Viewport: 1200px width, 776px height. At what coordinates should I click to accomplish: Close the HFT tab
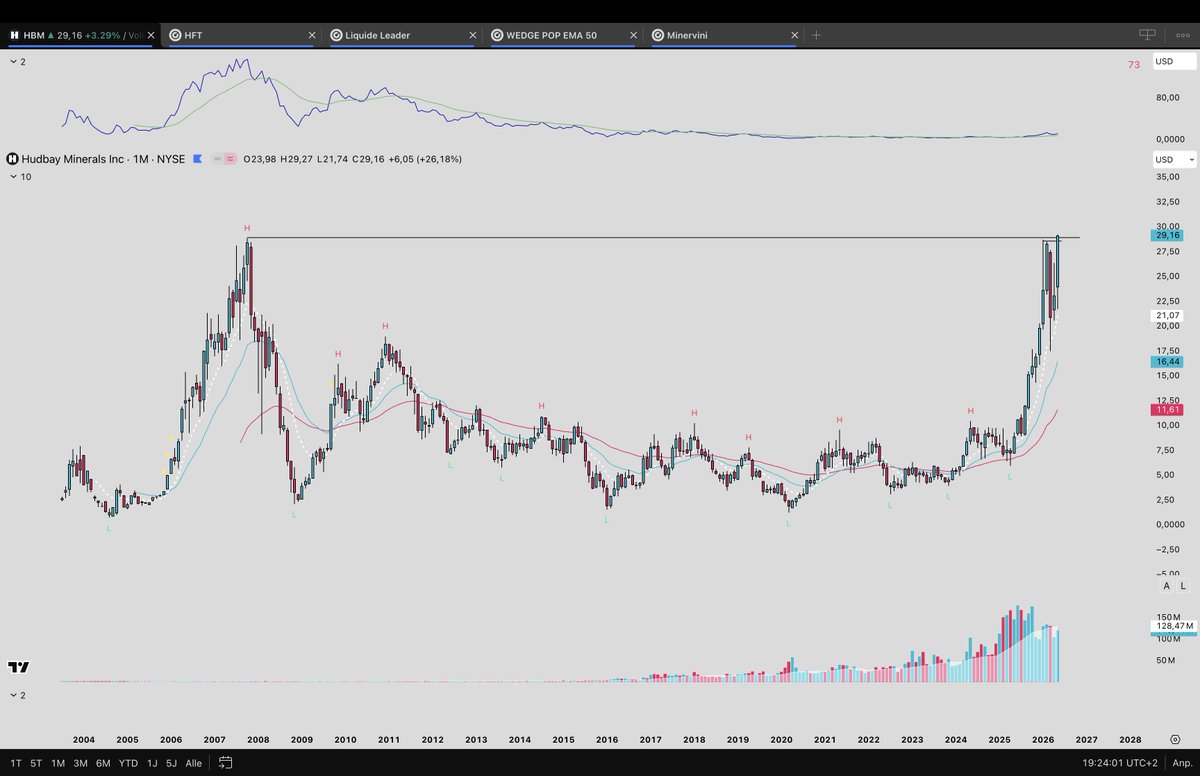[310, 35]
